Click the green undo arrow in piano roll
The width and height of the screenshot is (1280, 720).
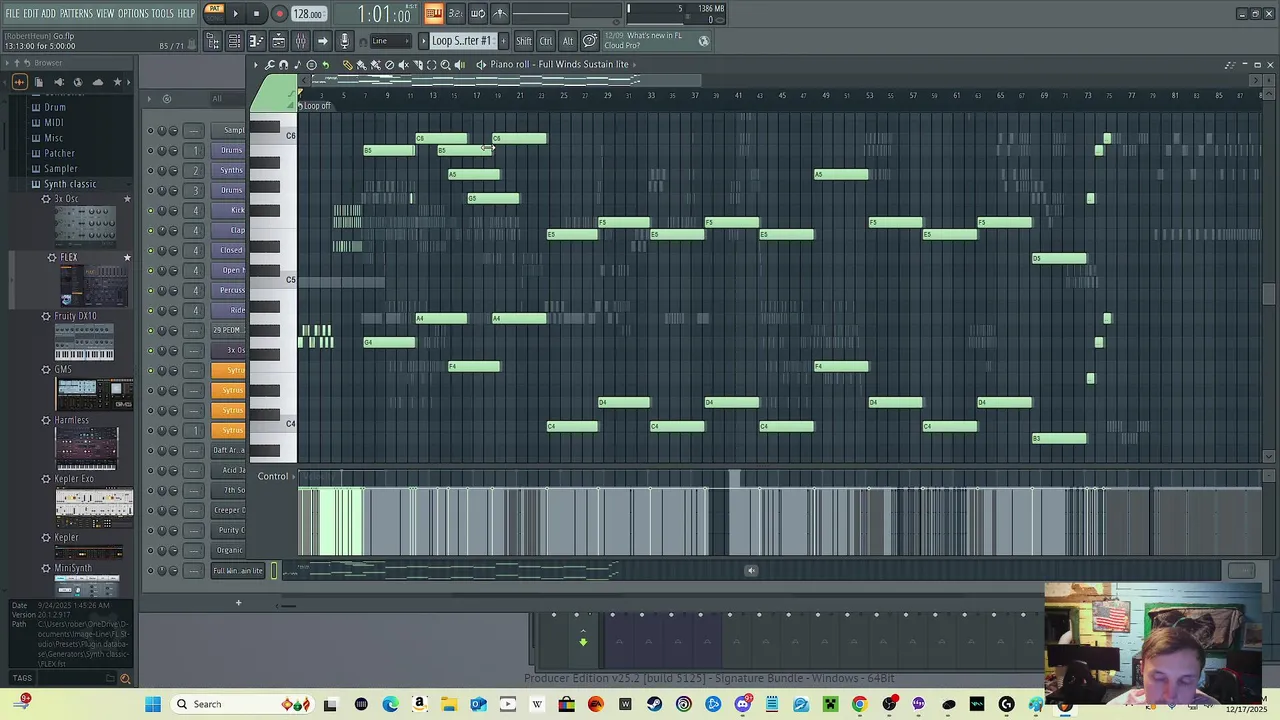click(x=325, y=64)
